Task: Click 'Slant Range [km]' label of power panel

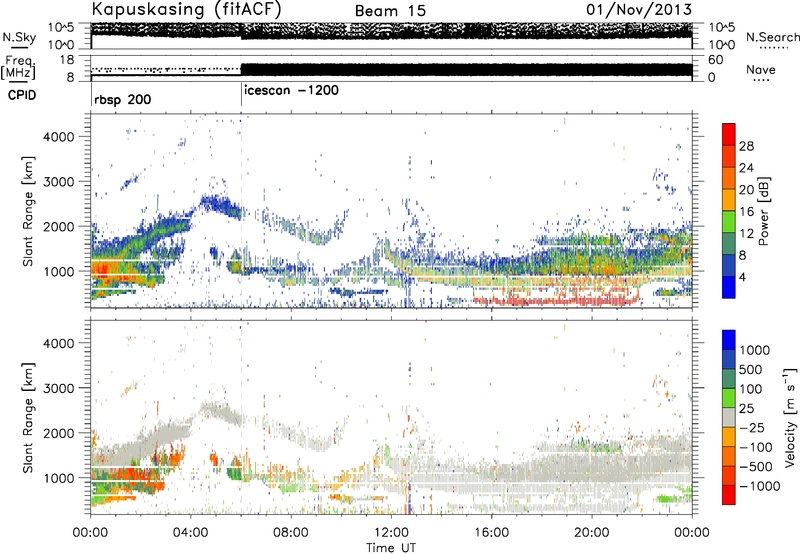Action: tap(28, 212)
